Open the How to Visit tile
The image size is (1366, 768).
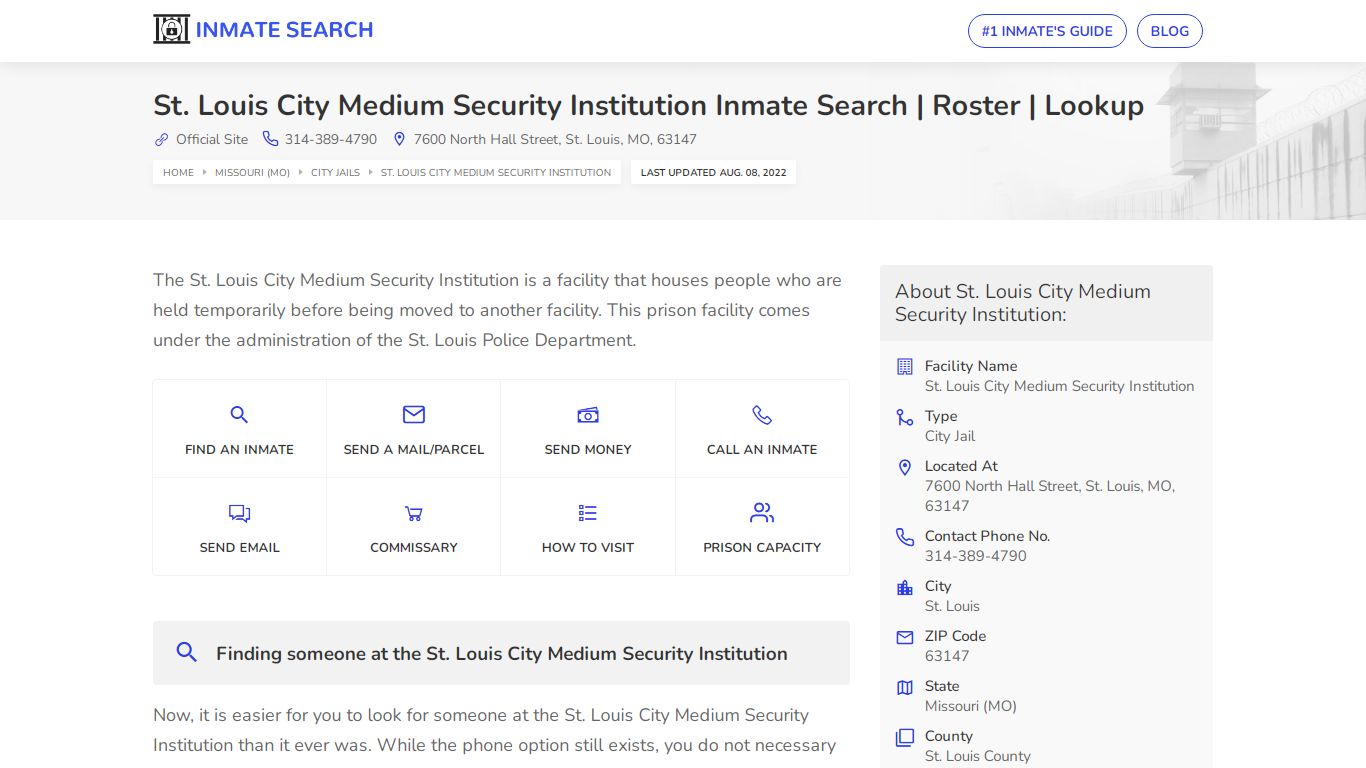coord(588,527)
